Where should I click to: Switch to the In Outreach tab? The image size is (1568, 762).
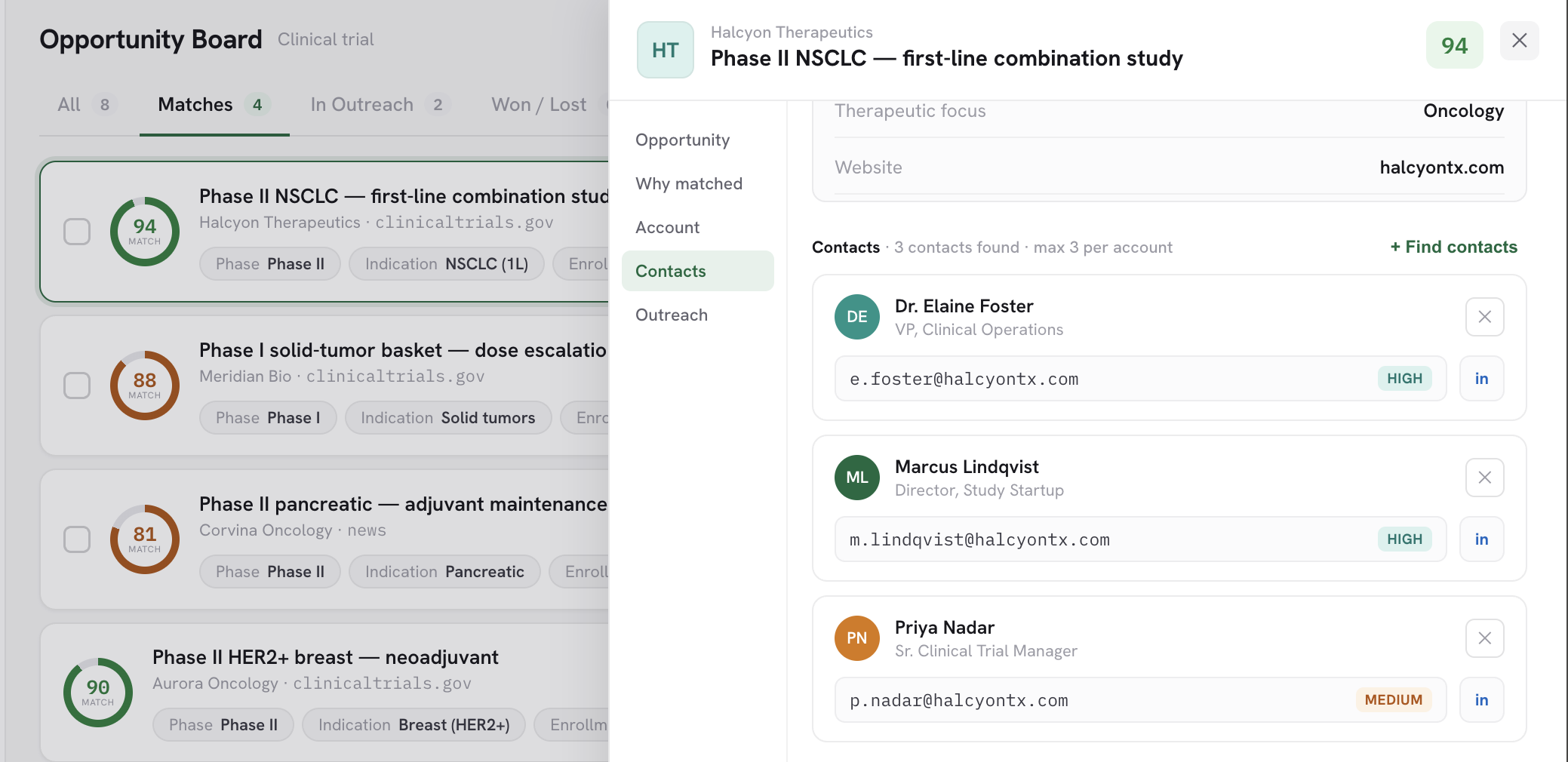(380, 105)
